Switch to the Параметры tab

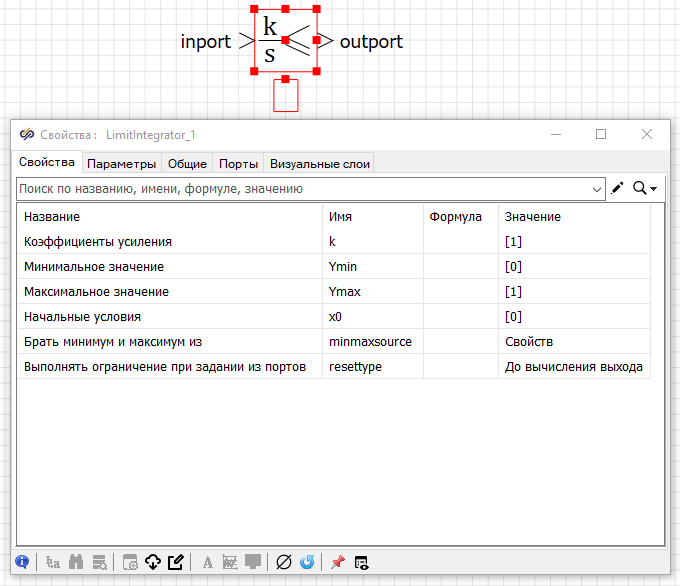(x=121, y=164)
